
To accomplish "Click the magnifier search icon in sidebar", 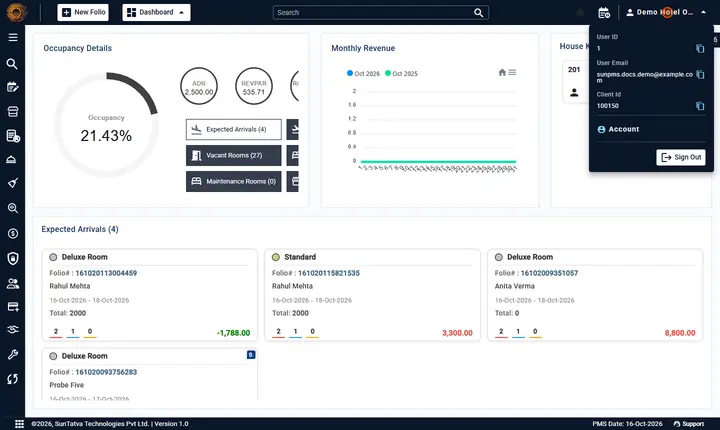I will click(x=12, y=64).
